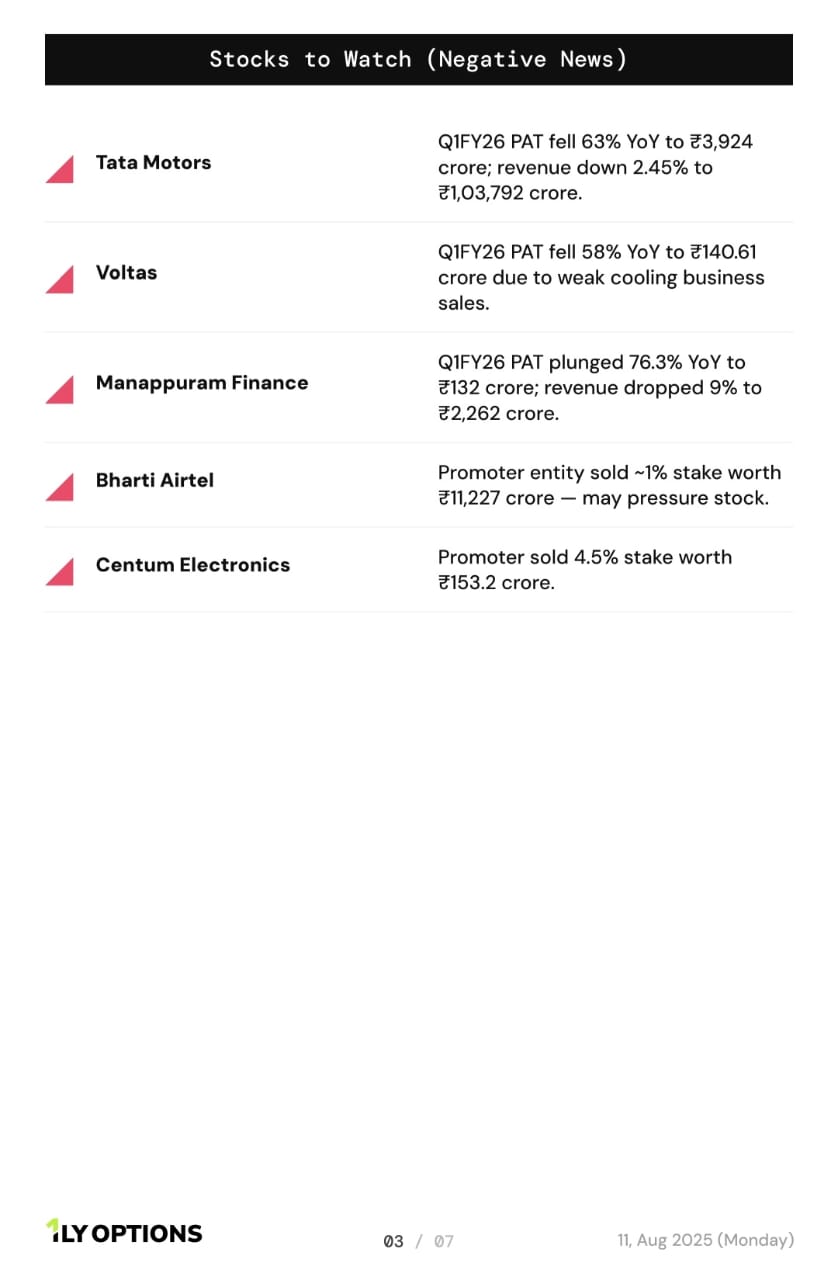Select the Bharti Airtel stock name

click(155, 480)
